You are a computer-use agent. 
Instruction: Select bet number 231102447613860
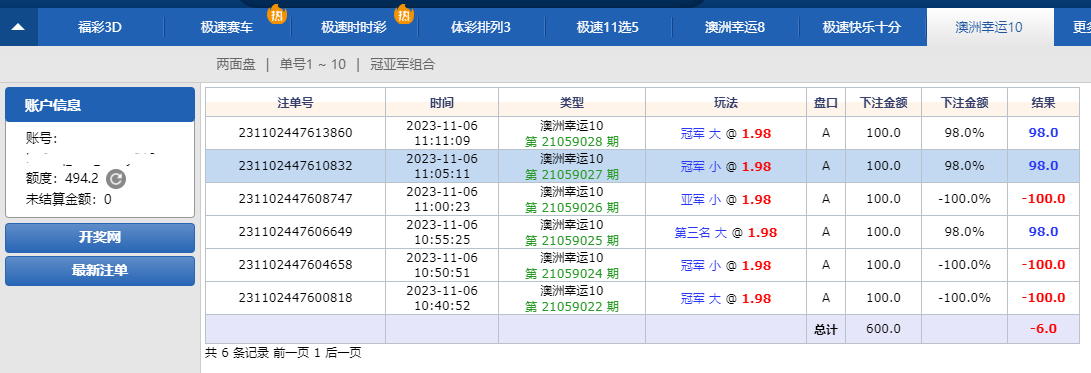point(296,133)
